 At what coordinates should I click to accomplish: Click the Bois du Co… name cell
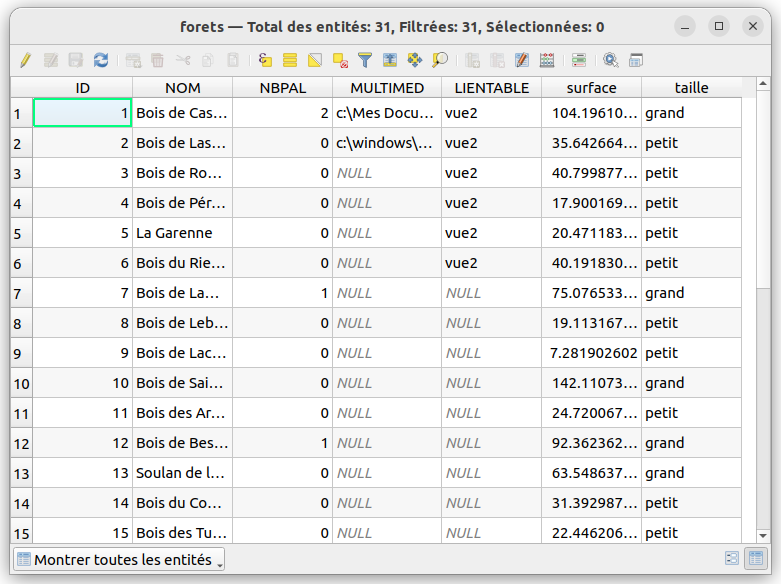[x=183, y=503]
